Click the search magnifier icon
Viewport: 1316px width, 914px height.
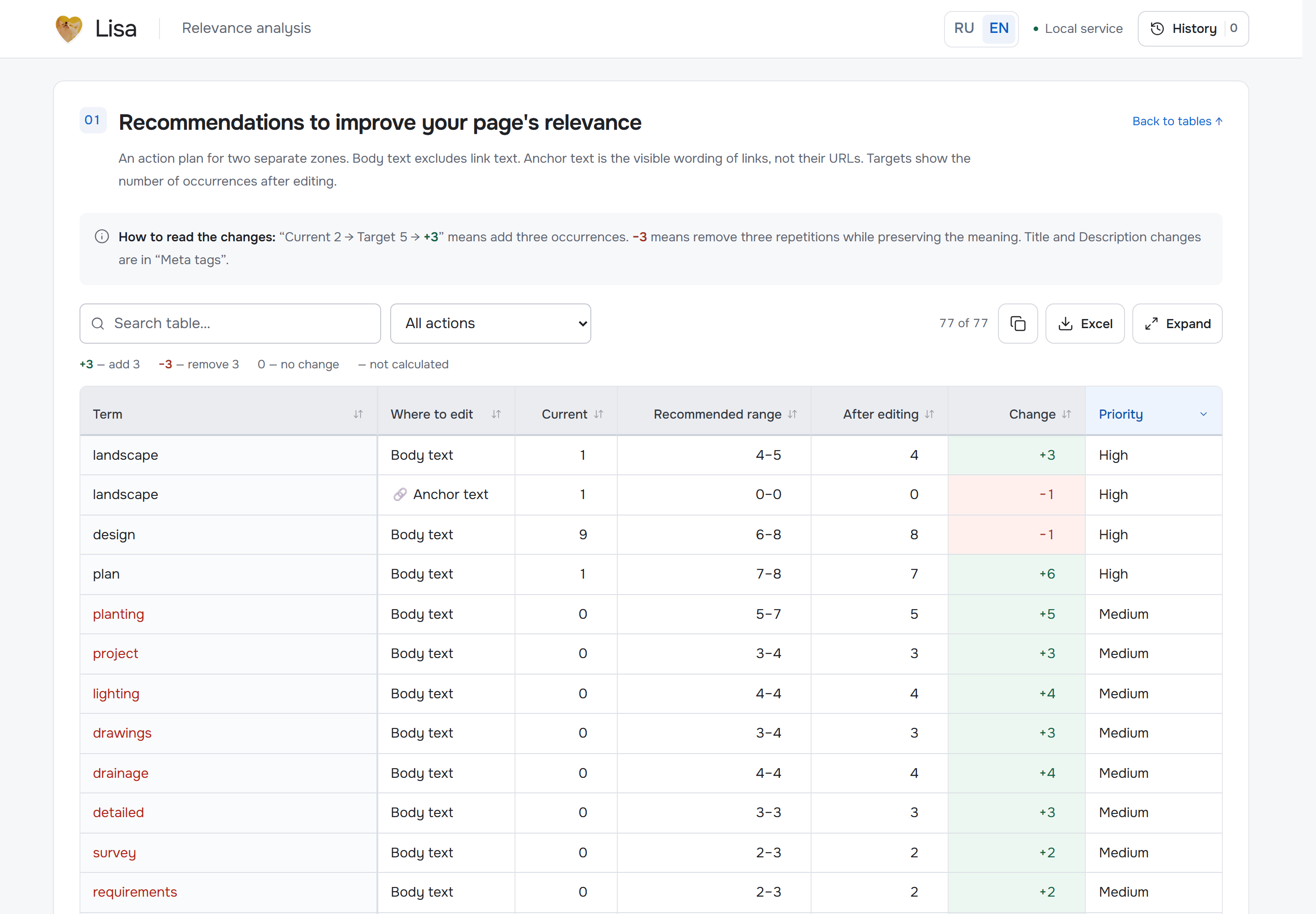(x=98, y=324)
